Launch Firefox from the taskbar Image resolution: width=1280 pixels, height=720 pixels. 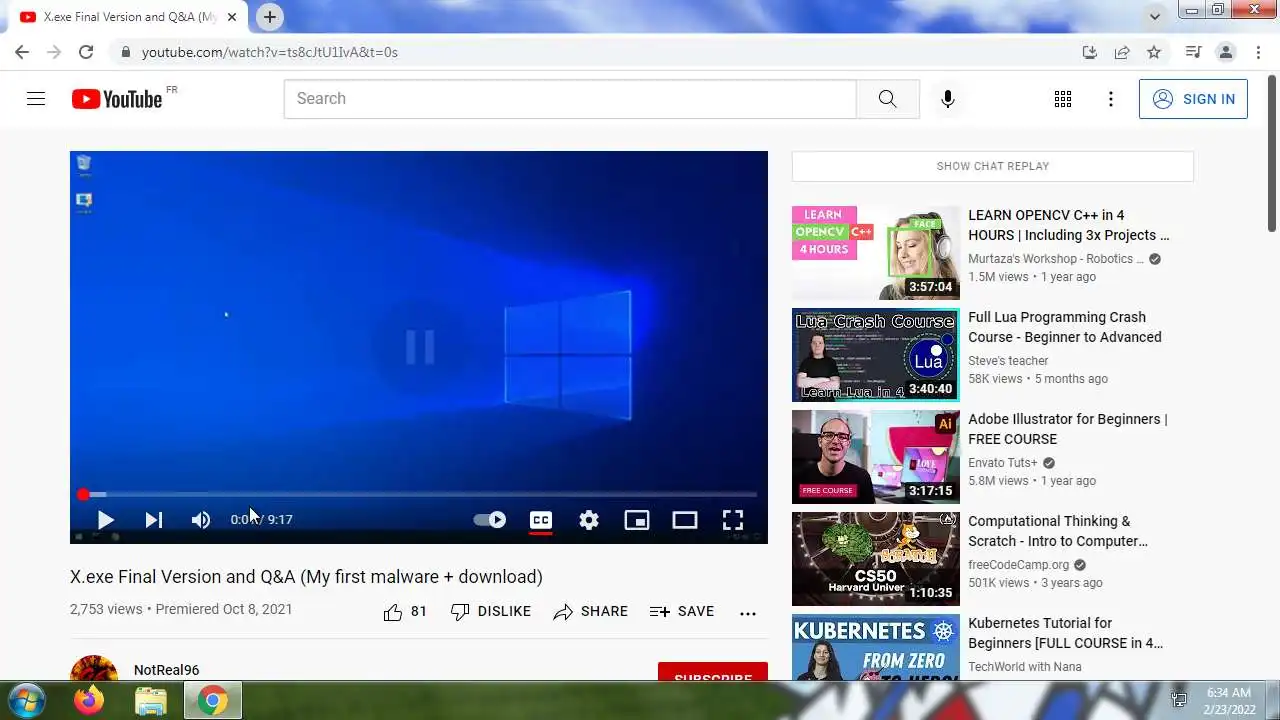[89, 701]
